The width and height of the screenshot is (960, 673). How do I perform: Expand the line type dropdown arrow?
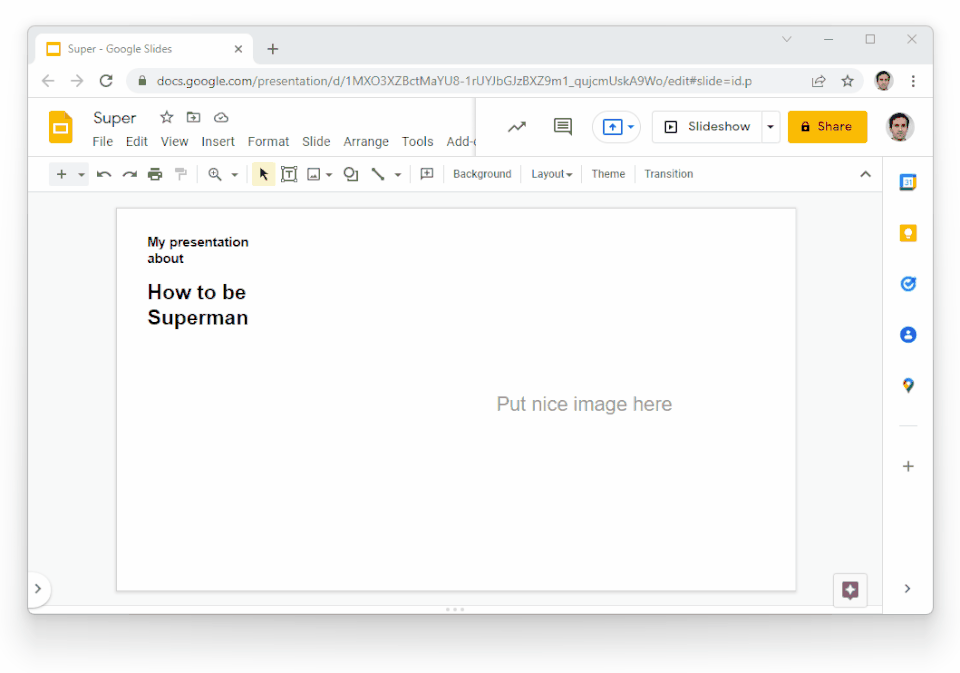click(x=397, y=175)
